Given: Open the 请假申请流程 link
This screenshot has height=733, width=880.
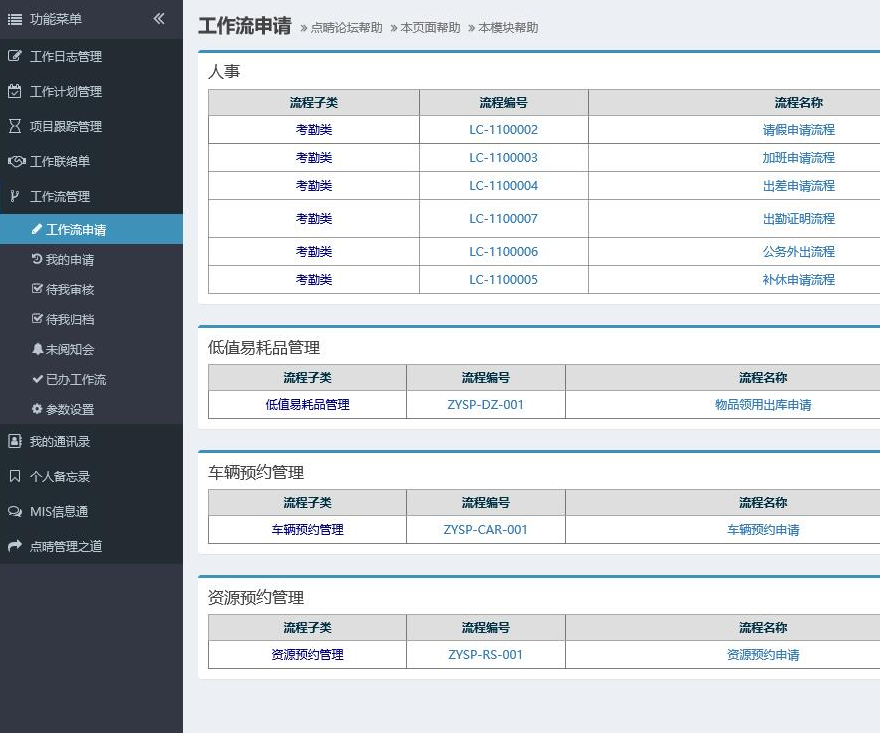Looking at the screenshot, I should [x=798, y=130].
